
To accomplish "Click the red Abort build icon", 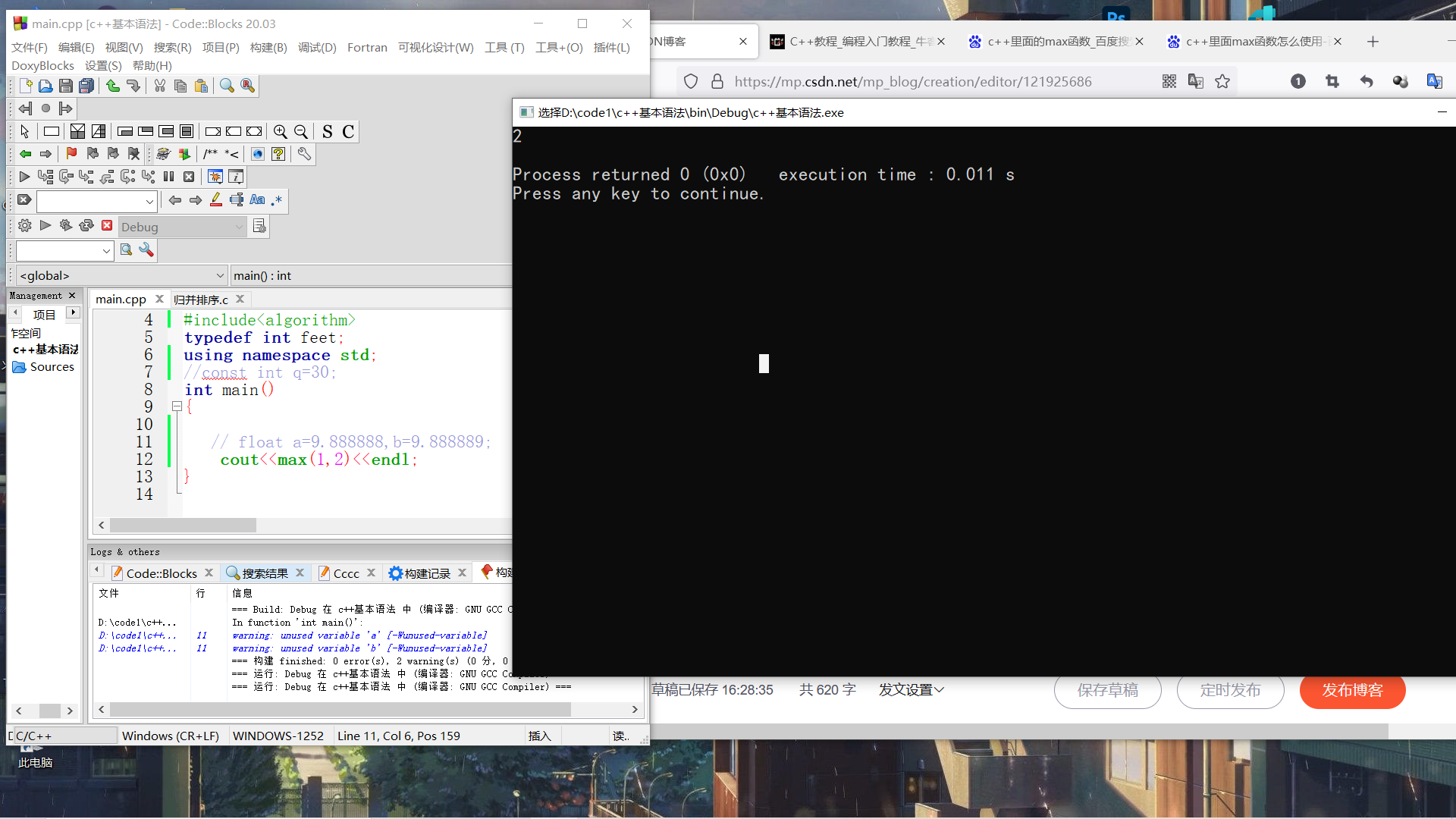I will 107,226.
